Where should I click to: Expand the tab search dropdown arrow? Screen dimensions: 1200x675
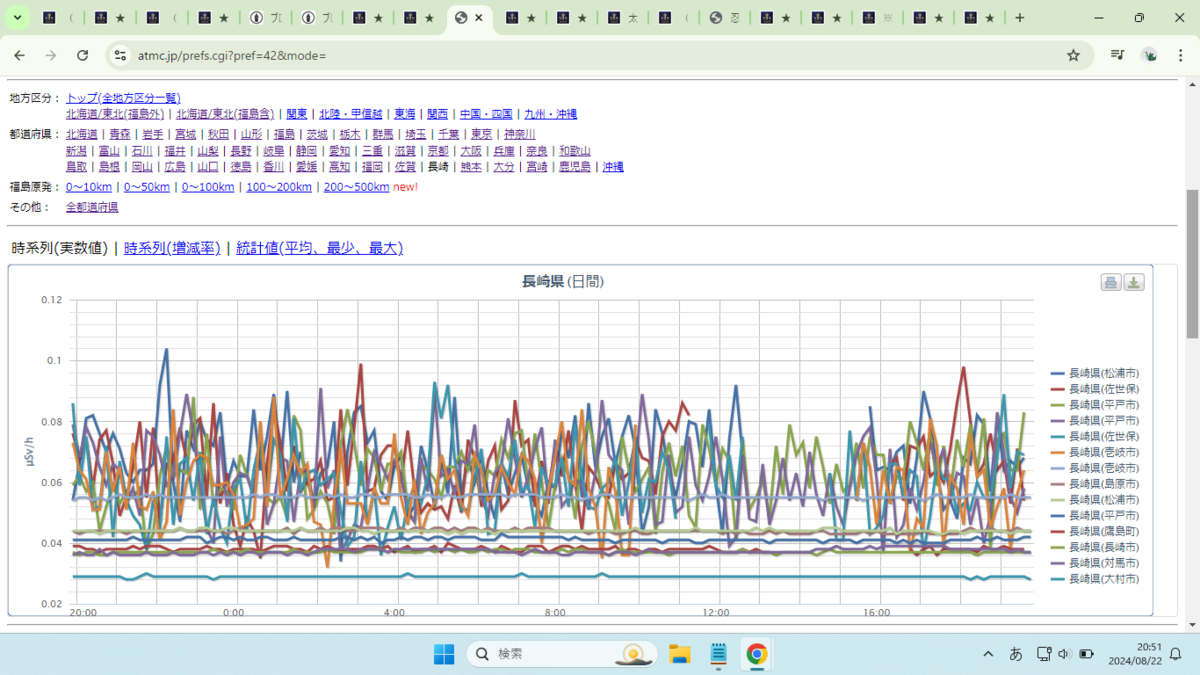[18, 18]
